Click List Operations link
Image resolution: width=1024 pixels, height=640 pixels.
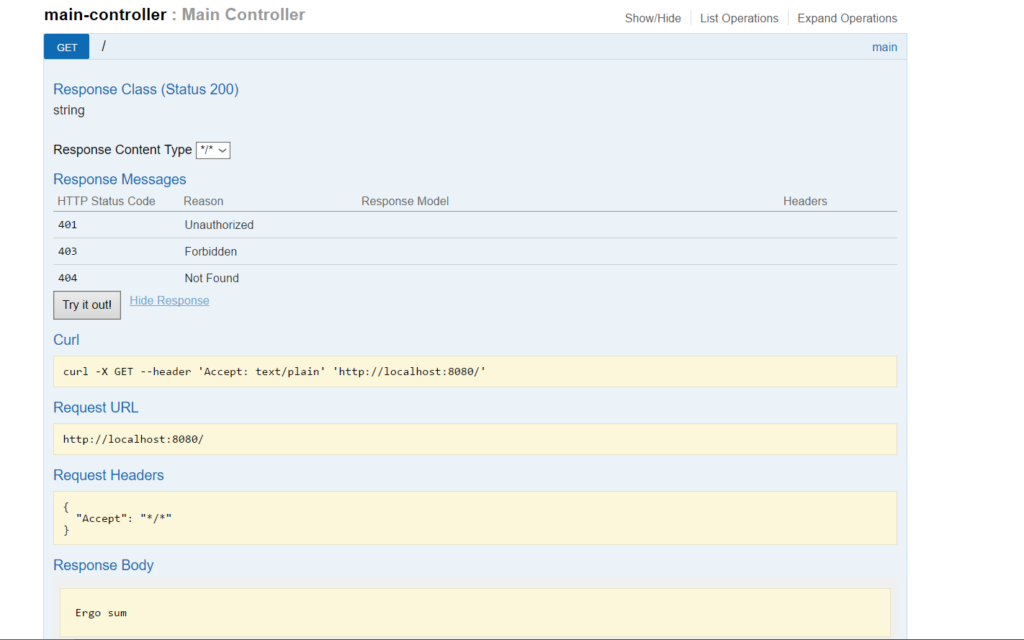click(x=739, y=18)
